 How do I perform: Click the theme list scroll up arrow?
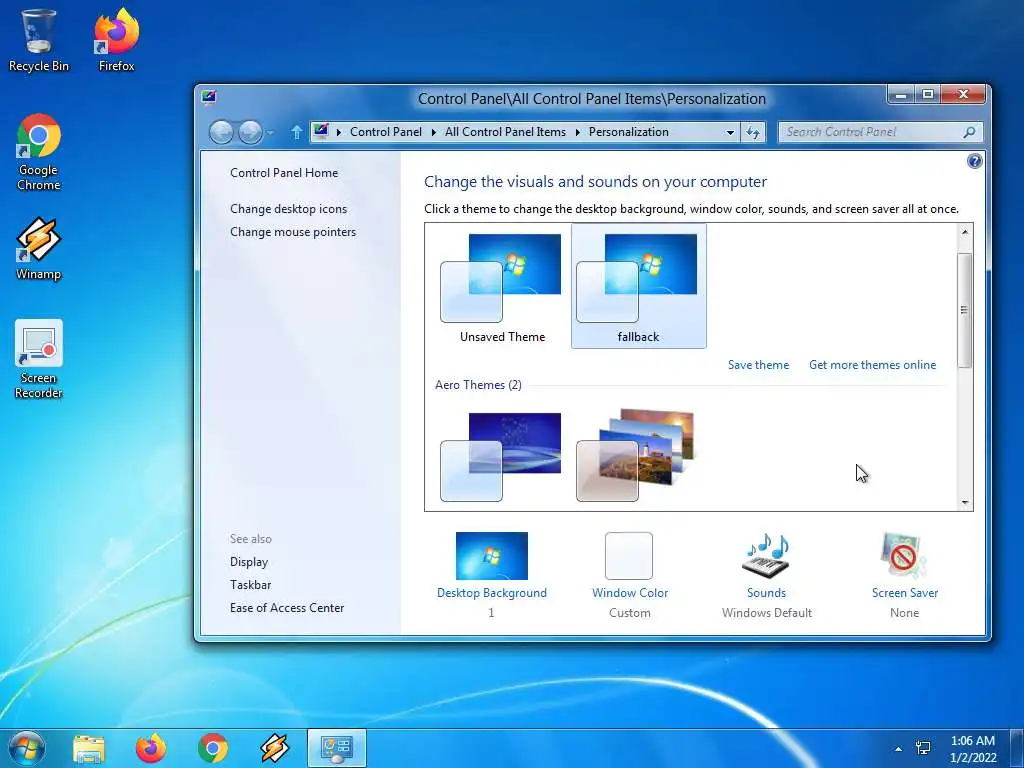(x=965, y=232)
